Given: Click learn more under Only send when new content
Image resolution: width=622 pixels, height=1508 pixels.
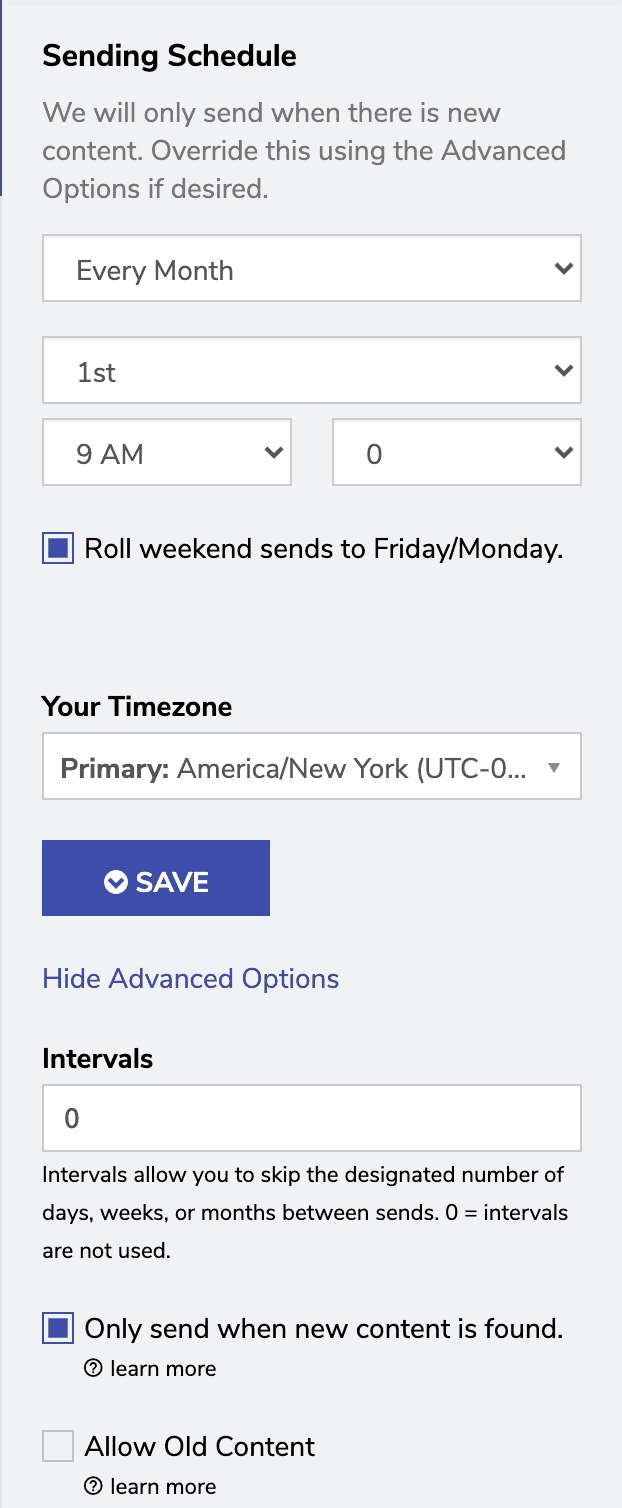Looking at the screenshot, I should [x=163, y=1368].
